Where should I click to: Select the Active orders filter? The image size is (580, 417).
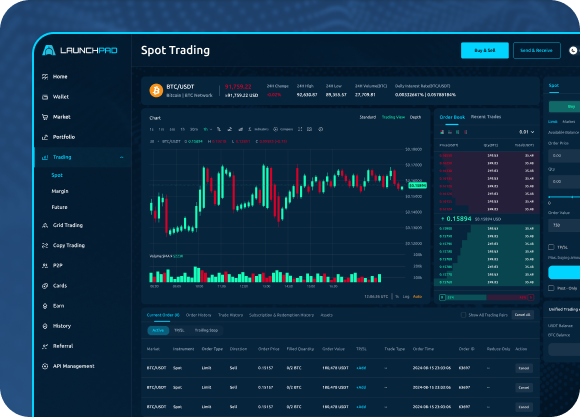point(158,330)
